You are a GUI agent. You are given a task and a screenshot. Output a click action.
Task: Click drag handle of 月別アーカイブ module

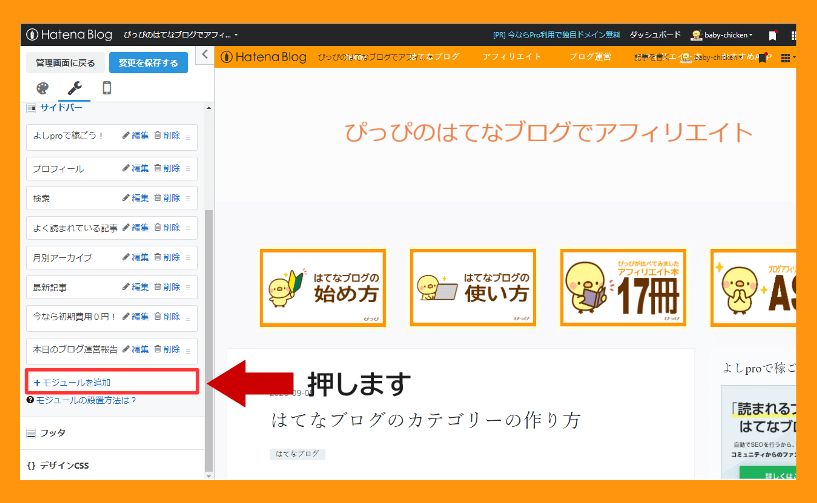(188, 258)
